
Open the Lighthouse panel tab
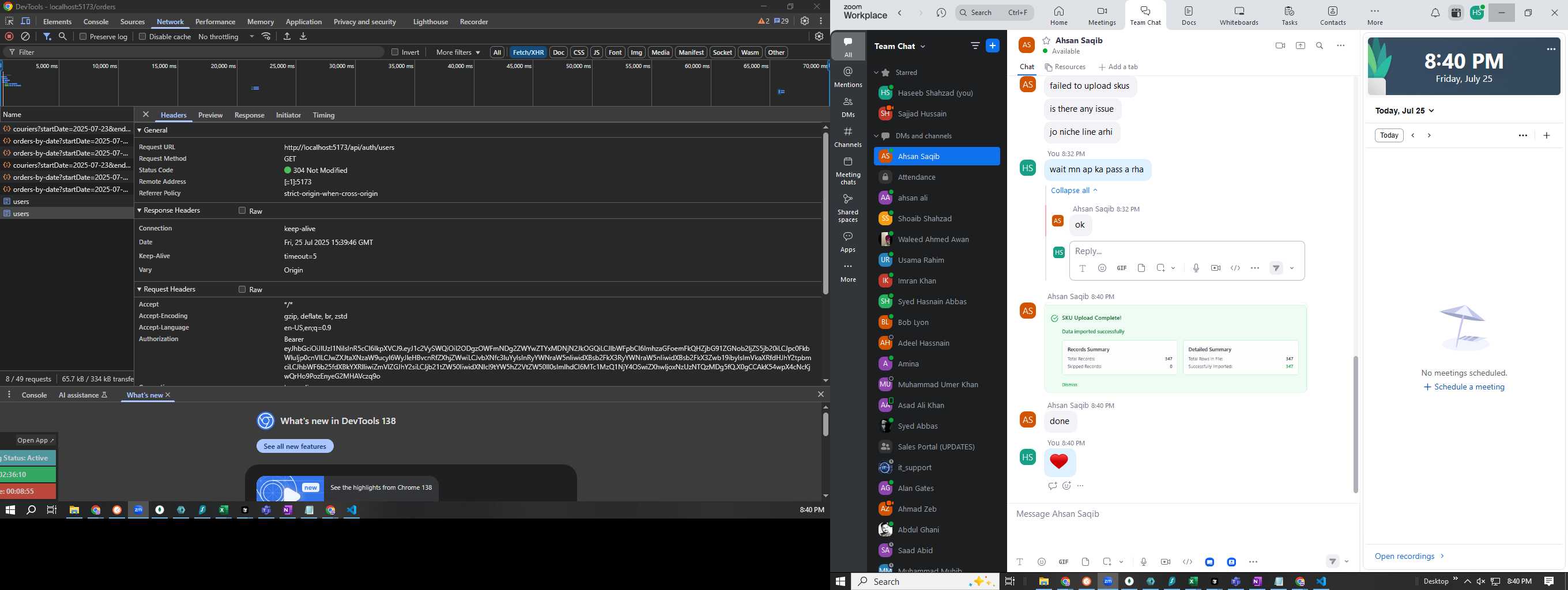(431, 21)
